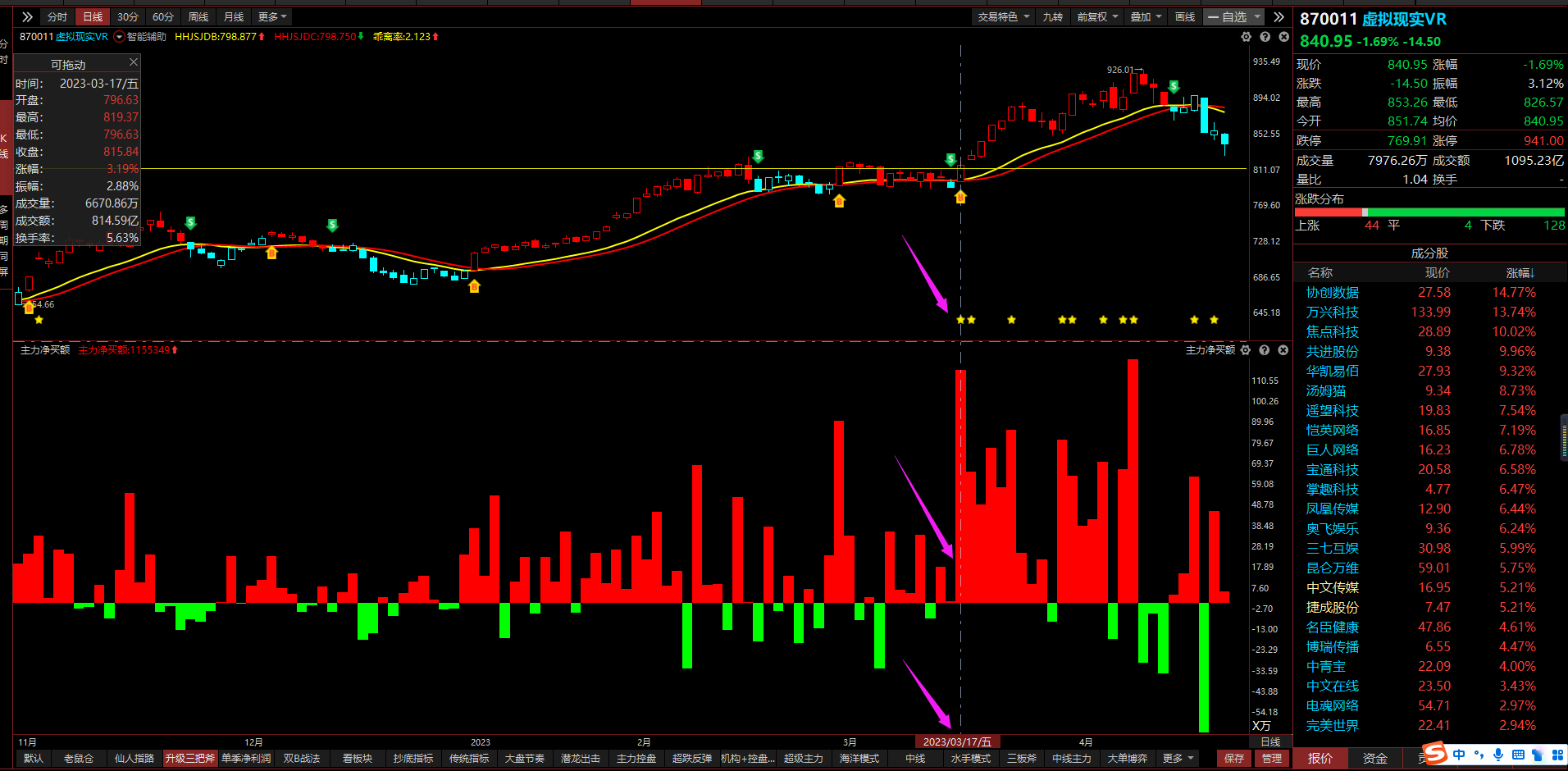Select the 大盘节奏 template
The image size is (1568, 771).
[525, 758]
